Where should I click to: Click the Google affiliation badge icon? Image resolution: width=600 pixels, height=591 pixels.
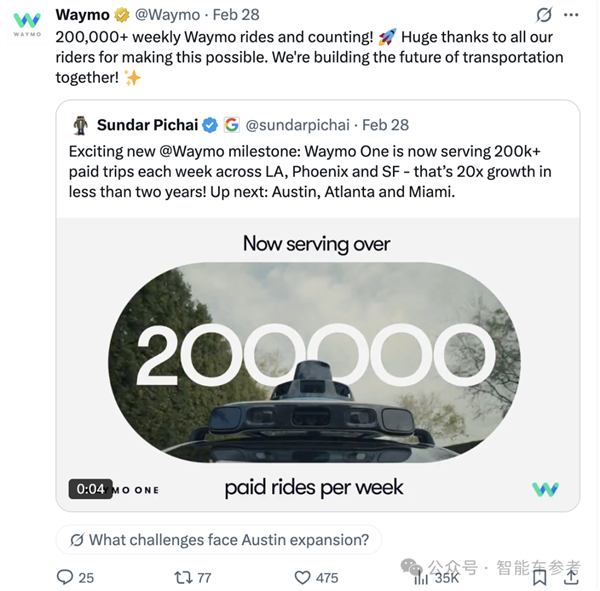(x=232, y=125)
